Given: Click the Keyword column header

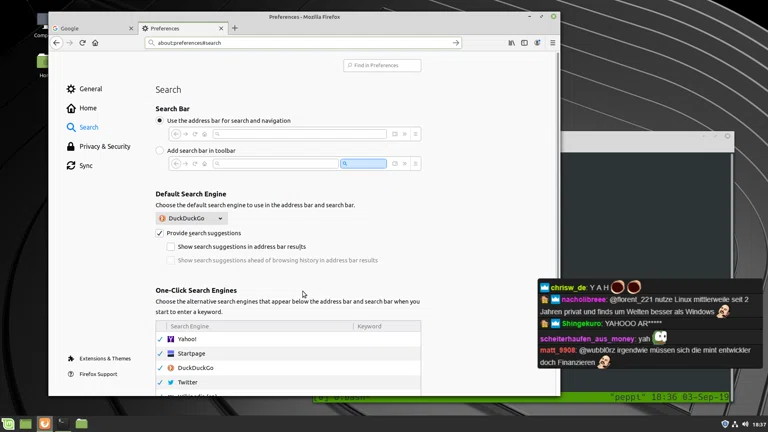Looking at the screenshot, I should [387, 326].
